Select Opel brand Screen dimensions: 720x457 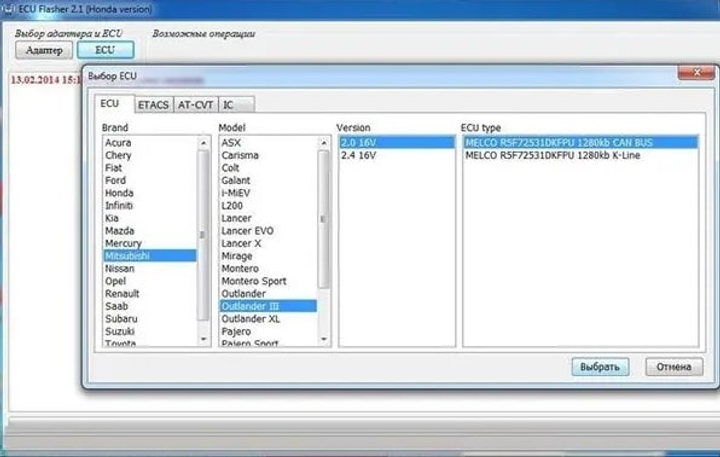point(150,281)
